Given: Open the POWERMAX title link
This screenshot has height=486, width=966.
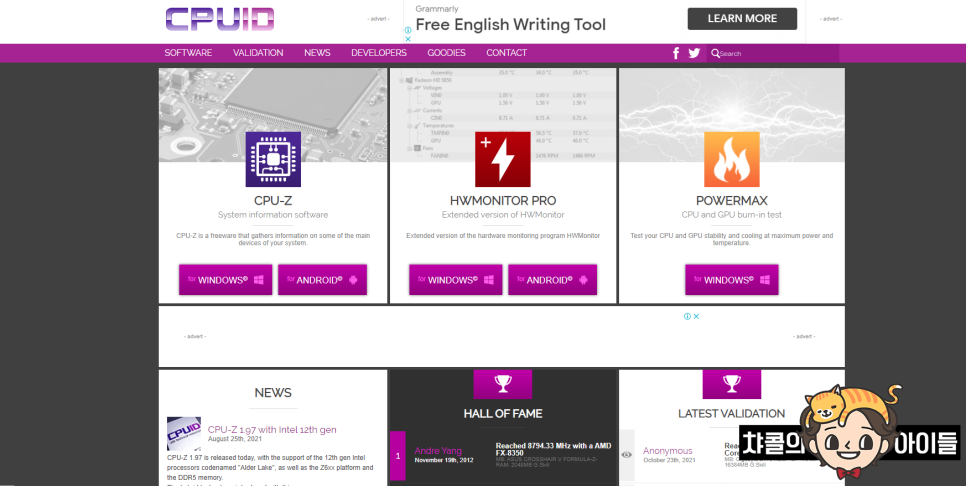Looking at the screenshot, I should 732,201.
